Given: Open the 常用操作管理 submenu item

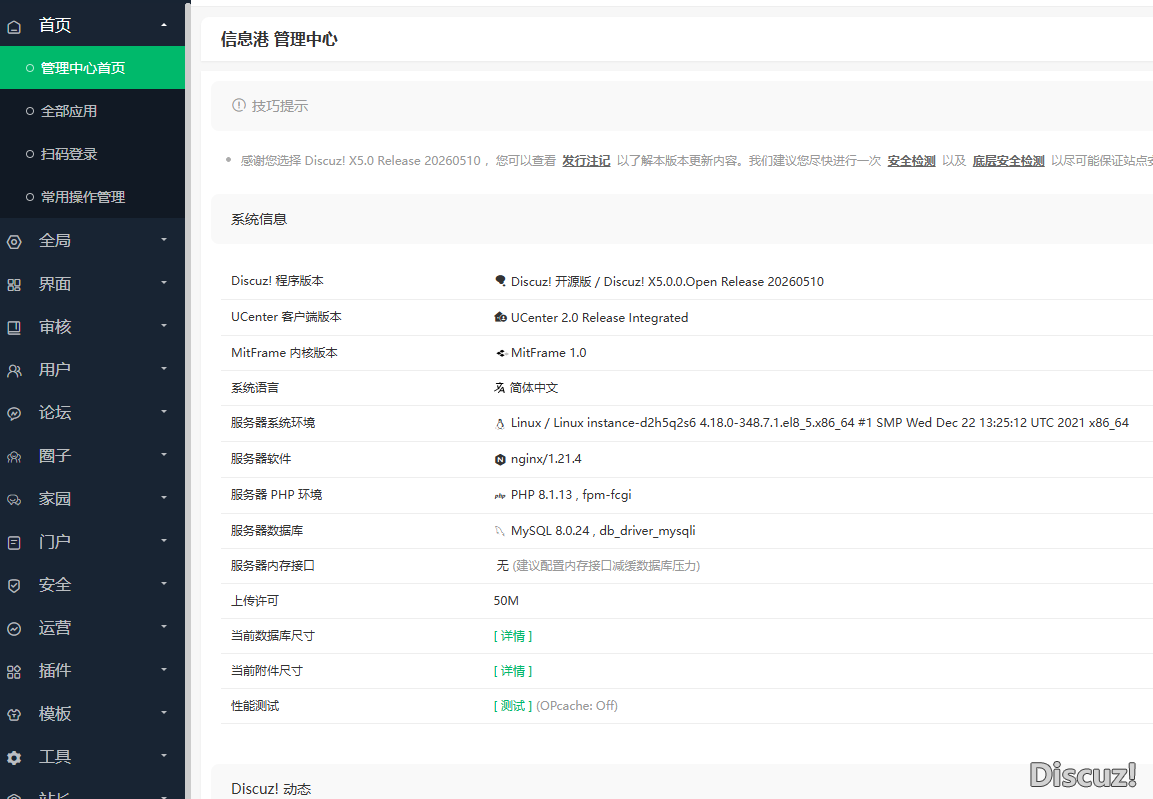Looking at the screenshot, I should (93, 197).
